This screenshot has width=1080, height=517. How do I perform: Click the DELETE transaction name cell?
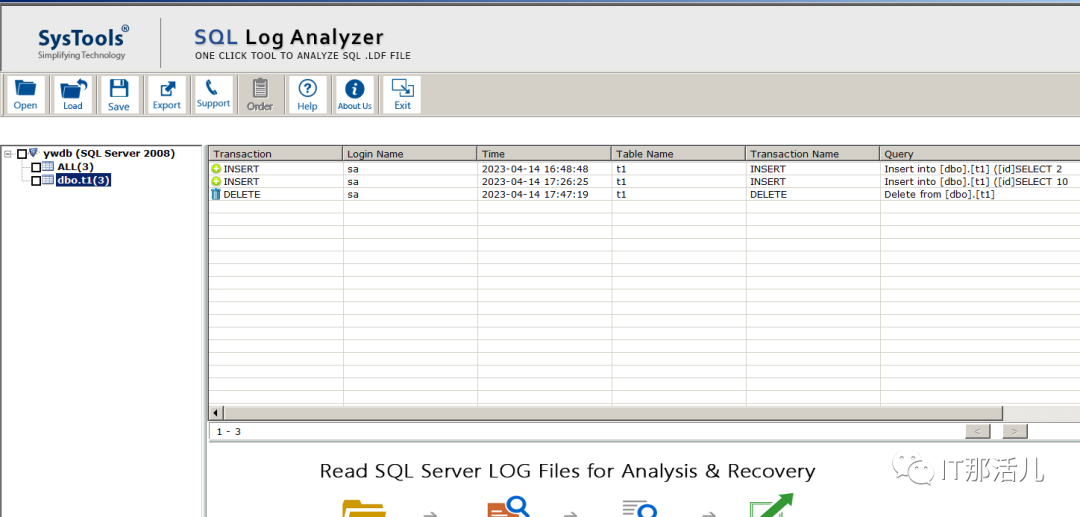768,195
